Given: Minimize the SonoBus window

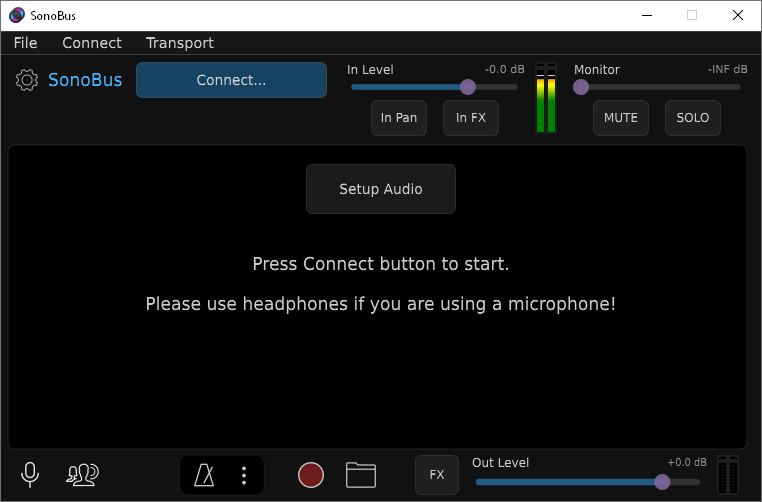Looking at the screenshot, I should click(647, 15).
